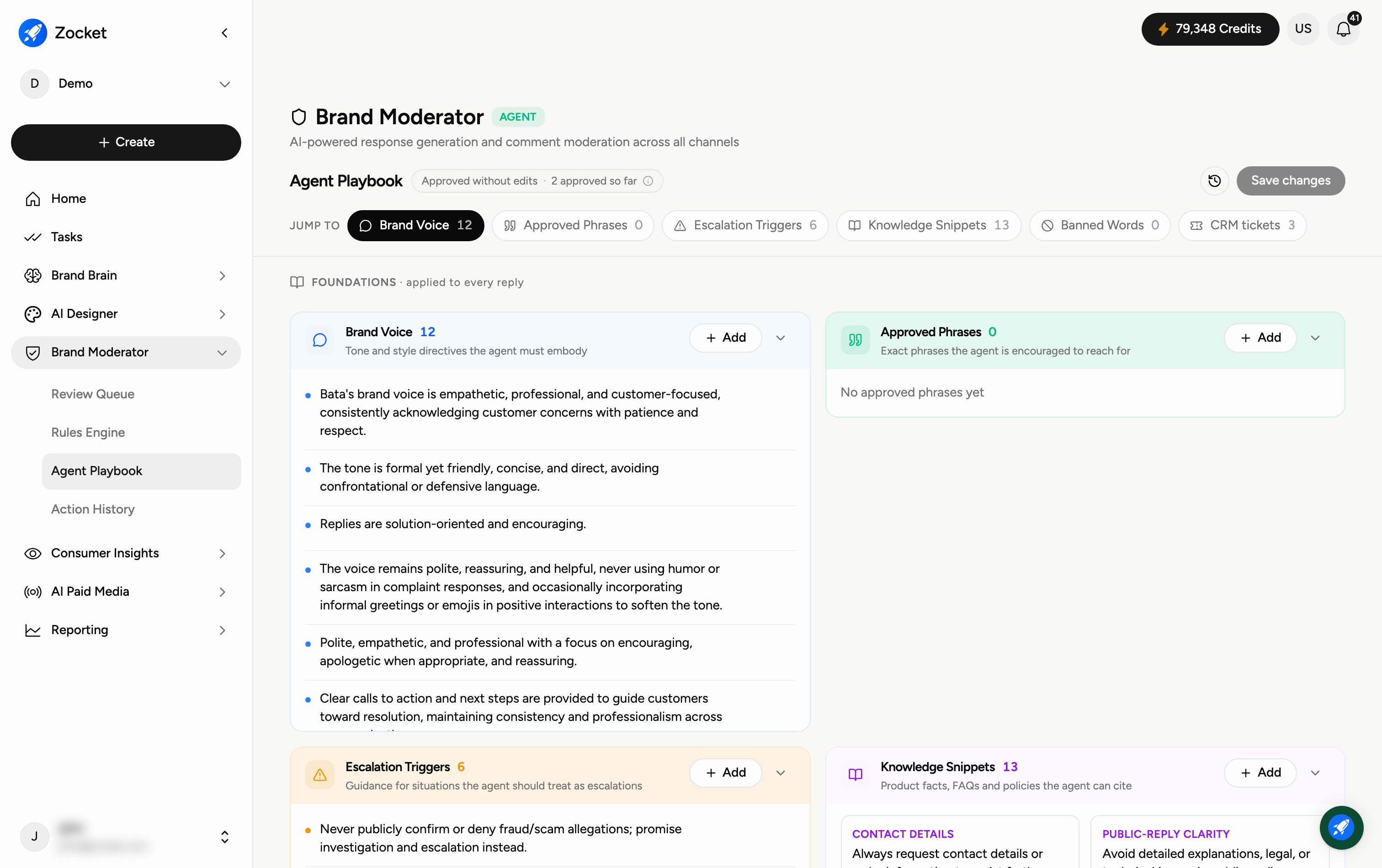Select Agent Playbook in the sidebar
This screenshot has width=1382, height=868.
[x=141, y=471]
